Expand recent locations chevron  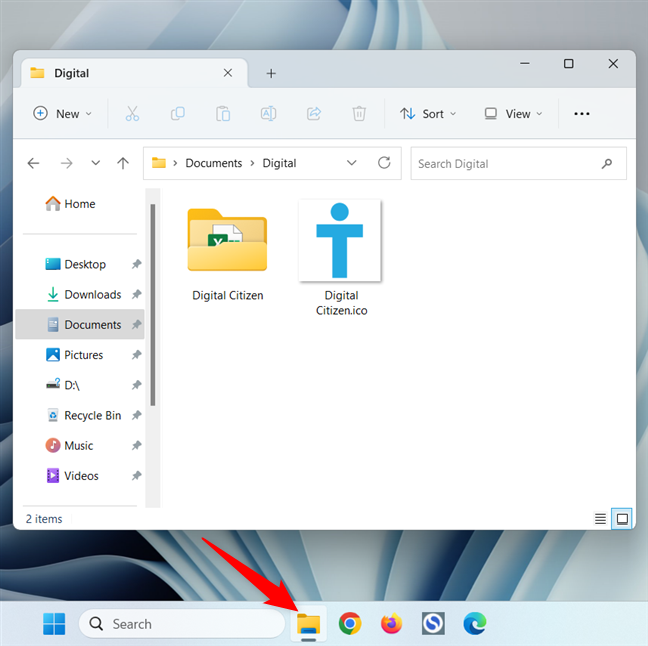95,163
